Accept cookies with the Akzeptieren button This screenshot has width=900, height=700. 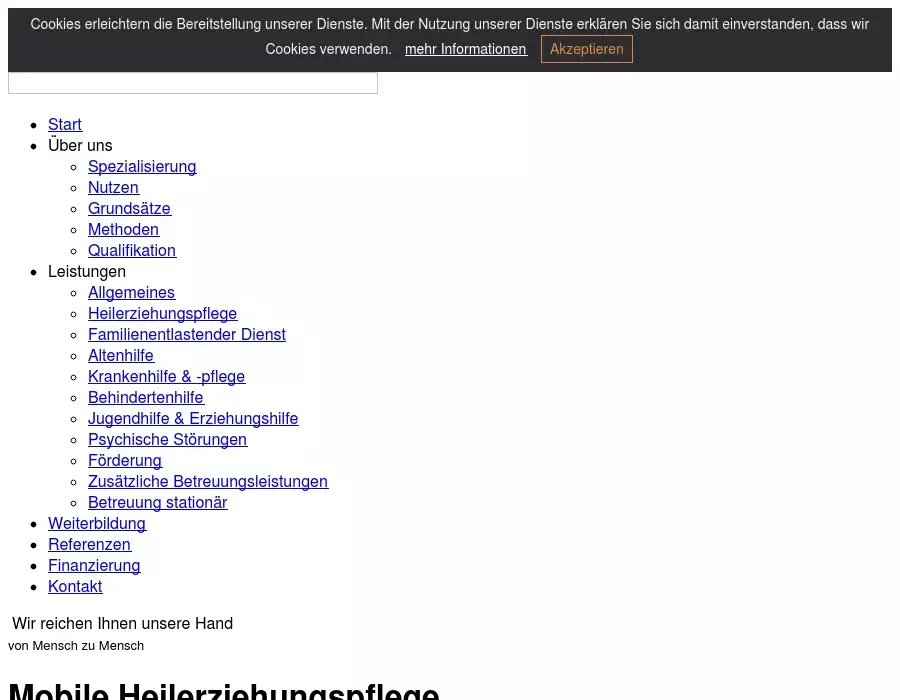[586, 49]
